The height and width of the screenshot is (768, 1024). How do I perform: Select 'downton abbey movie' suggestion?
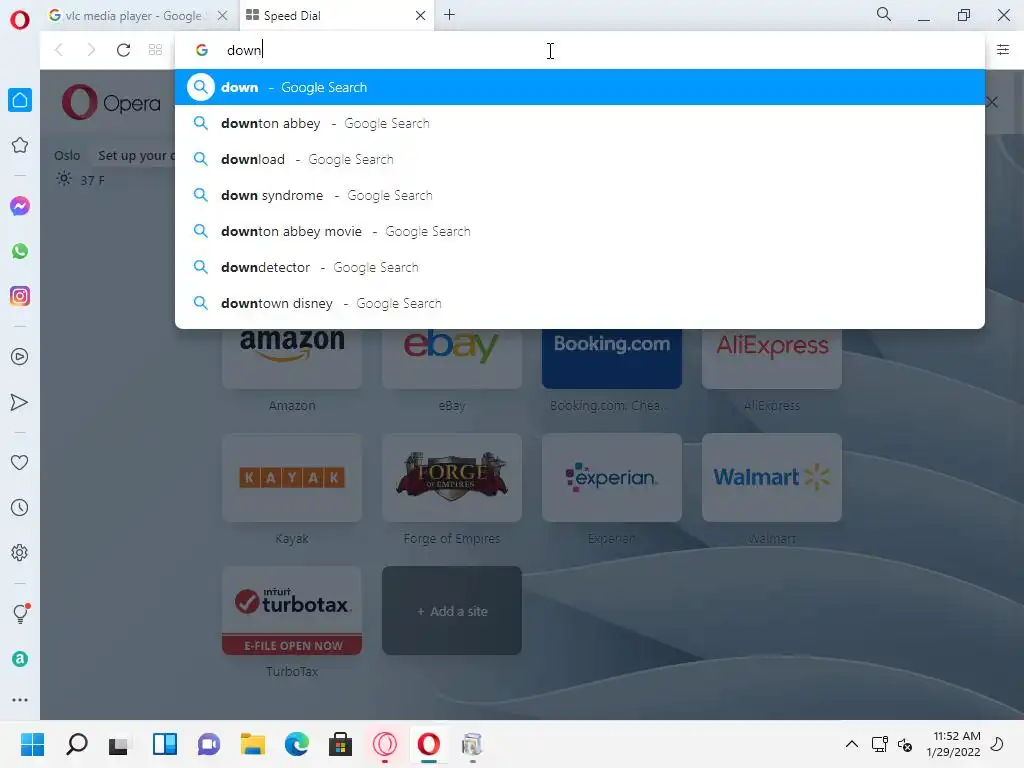coord(580,231)
